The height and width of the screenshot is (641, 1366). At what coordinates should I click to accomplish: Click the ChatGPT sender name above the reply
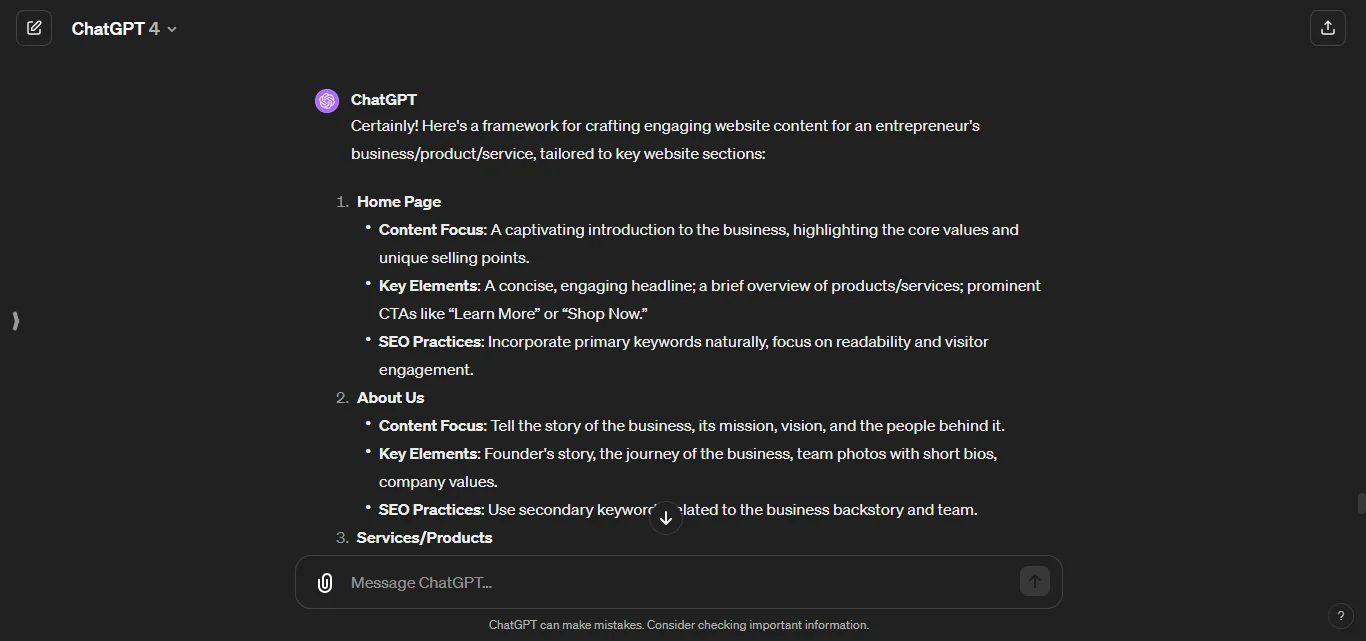(x=384, y=99)
